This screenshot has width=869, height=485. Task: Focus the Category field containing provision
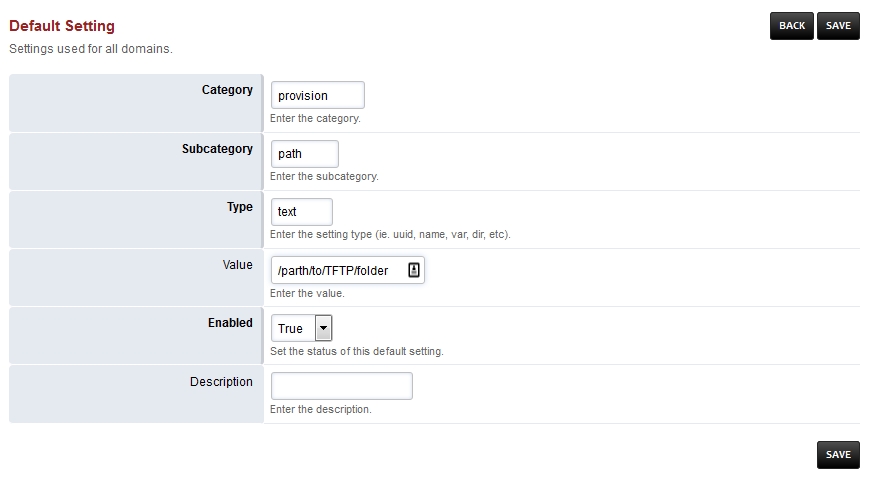317,96
